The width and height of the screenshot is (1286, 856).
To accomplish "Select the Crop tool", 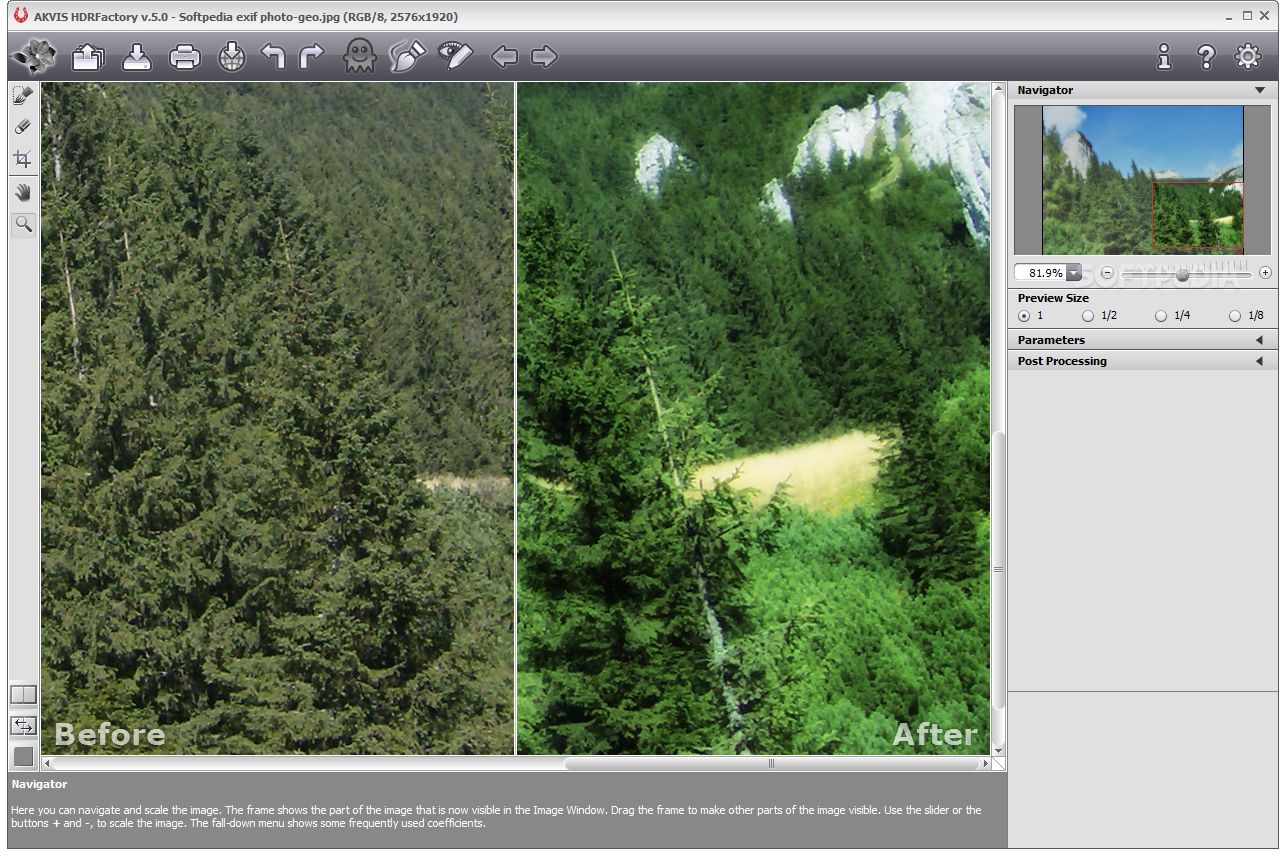I will click(x=23, y=159).
